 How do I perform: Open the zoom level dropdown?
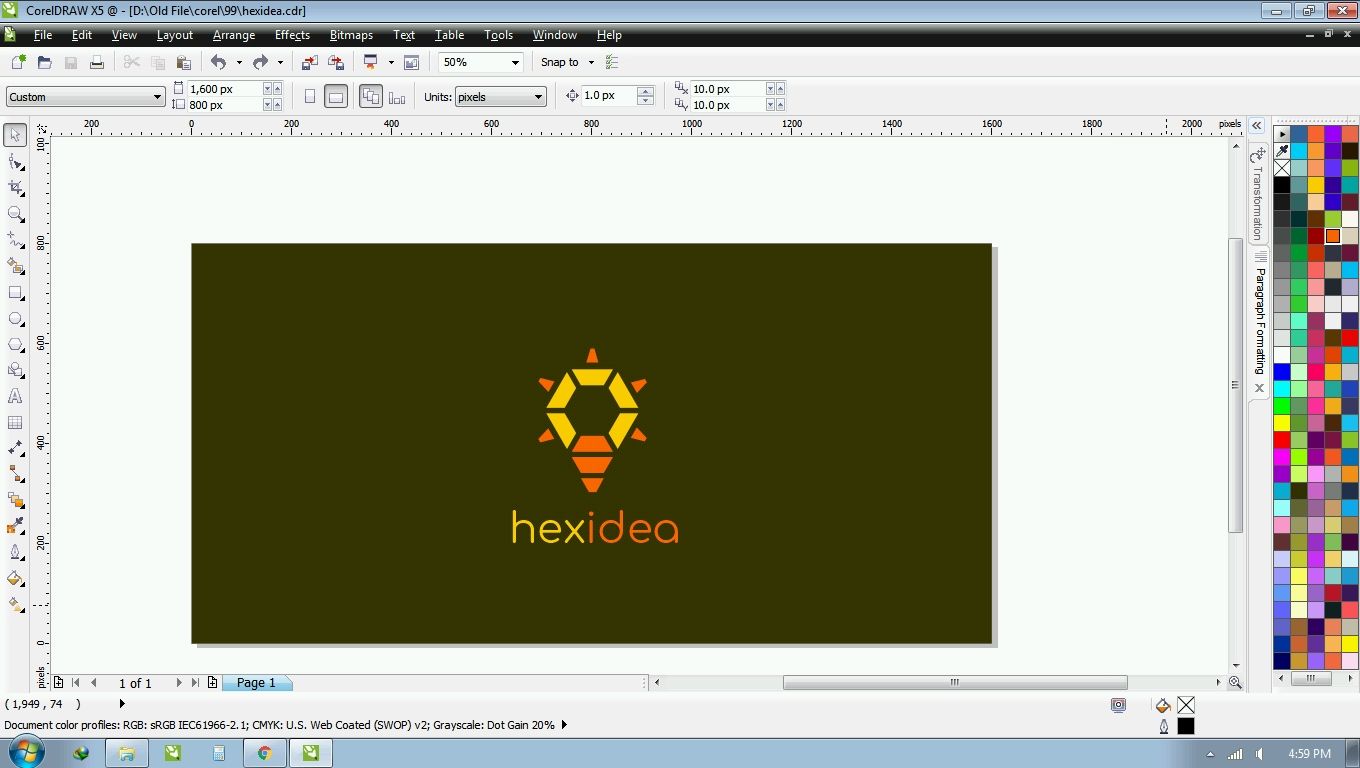[515, 62]
